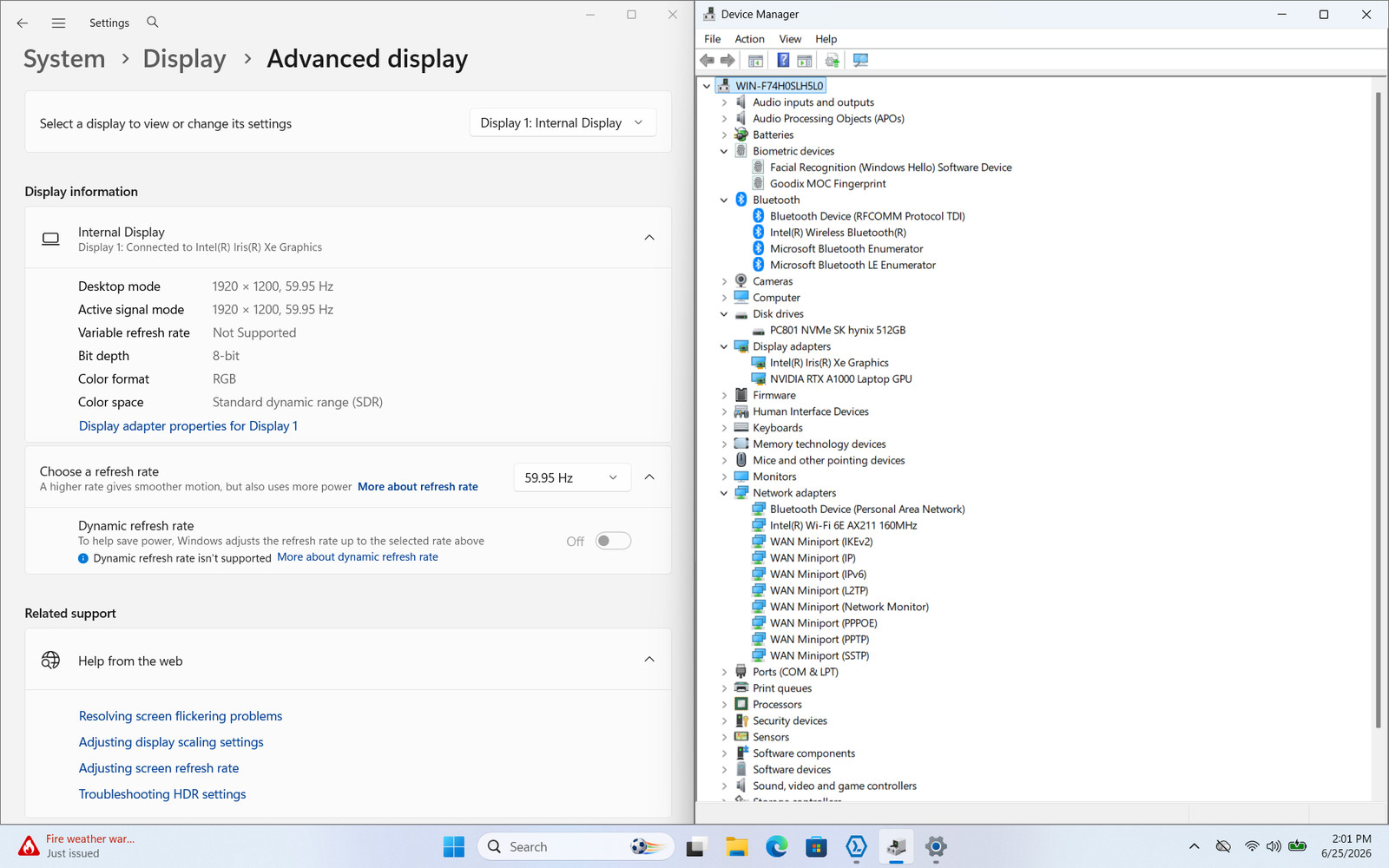1389x868 pixels.
Task: Go to Display breadcrumb in Settings
Action: (x=184, y=59)
